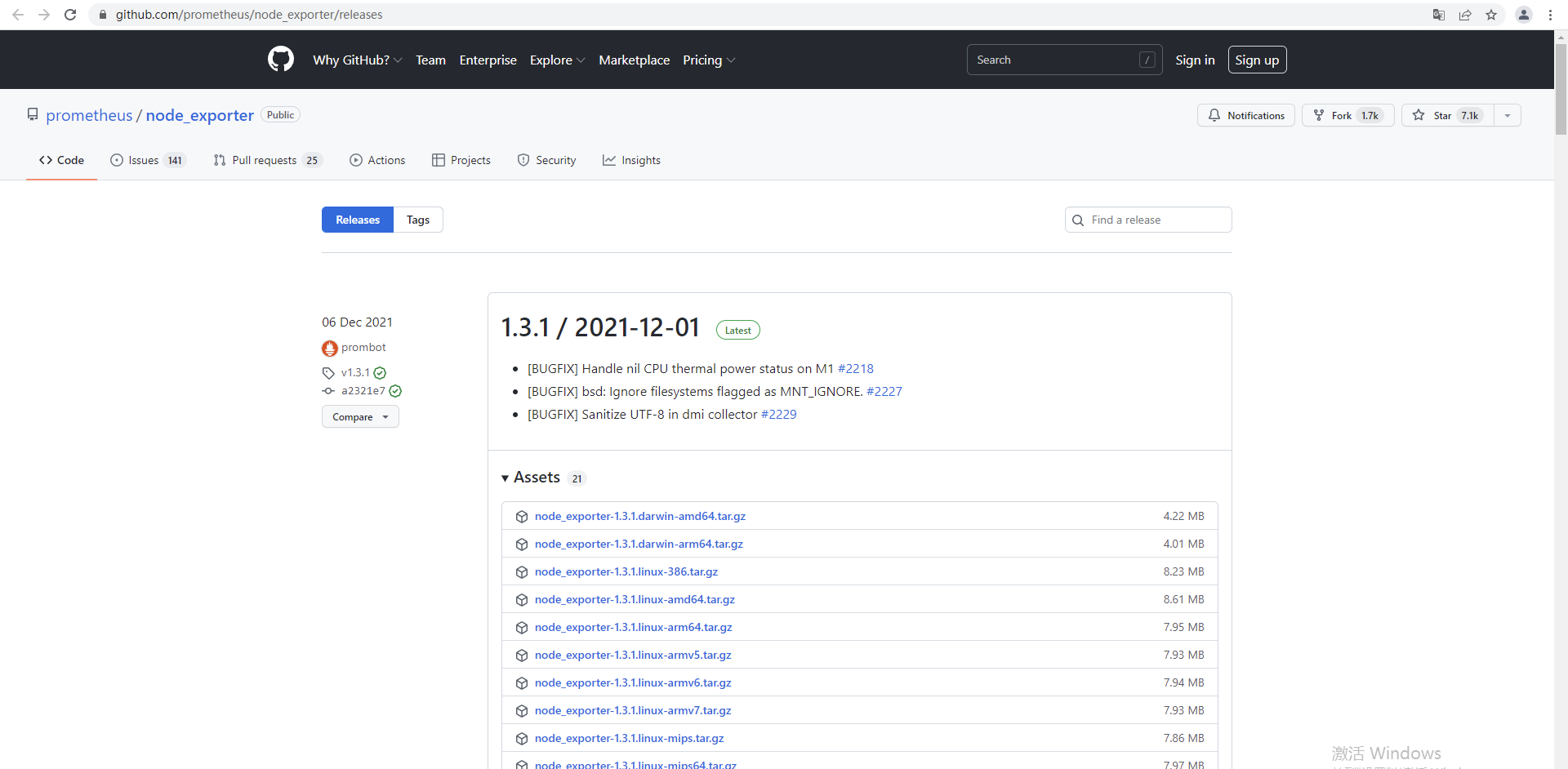Open the Compare dropdown
The image size is (1568, 769).
[x=360, y=416]
